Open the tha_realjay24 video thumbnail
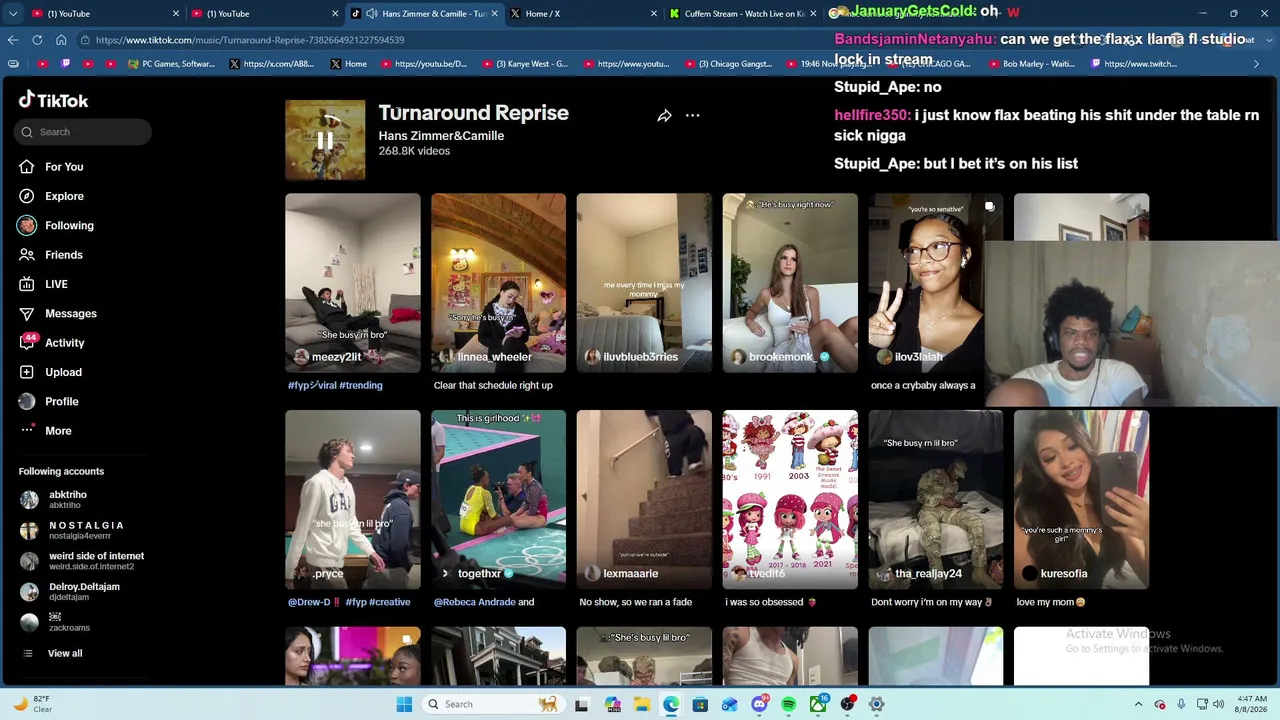The height and width of the screenshot is (720, 1280). pos(936,500)
